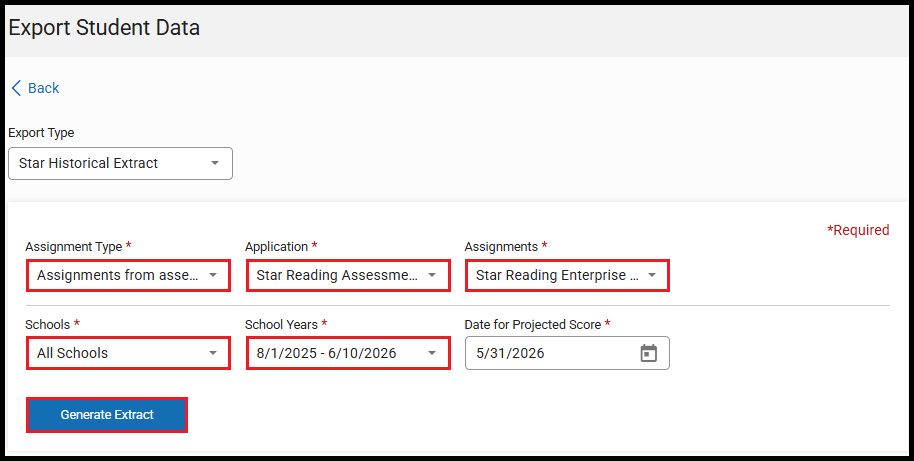Click the Application field caret arrow
The image size is (914, 461).
pyautogui.click(x=432, y=275)
